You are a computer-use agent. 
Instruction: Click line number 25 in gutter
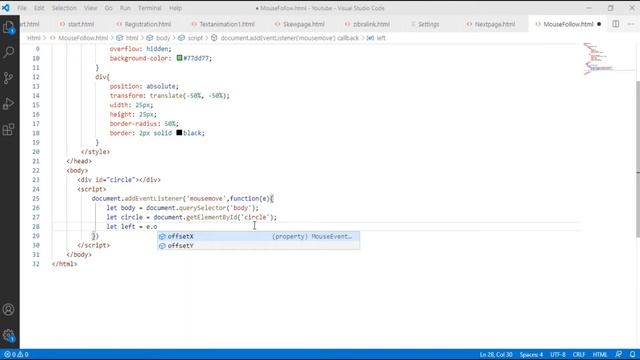tap(36, 198)
